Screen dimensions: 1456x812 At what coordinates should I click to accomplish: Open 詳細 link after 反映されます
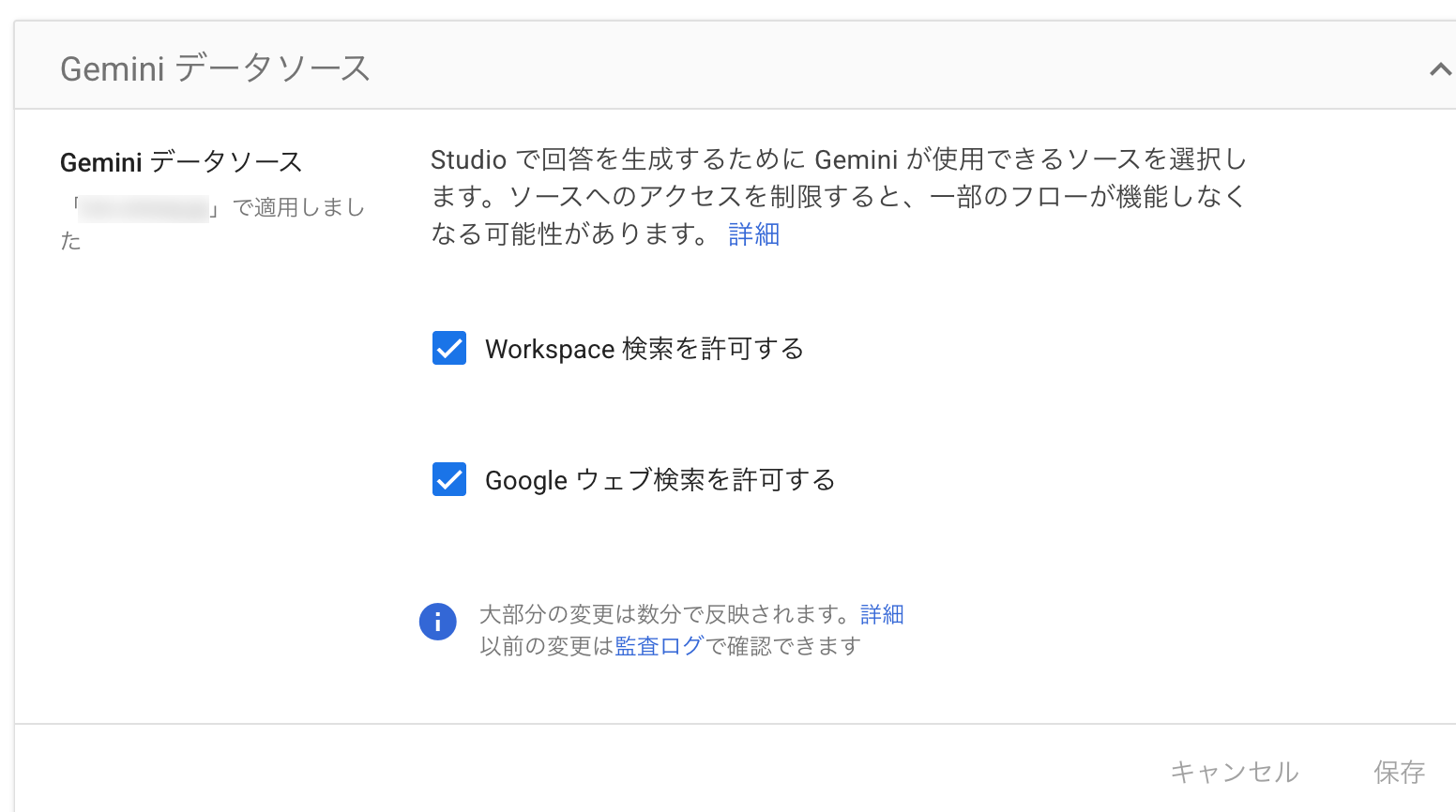[x=882, y=614]
